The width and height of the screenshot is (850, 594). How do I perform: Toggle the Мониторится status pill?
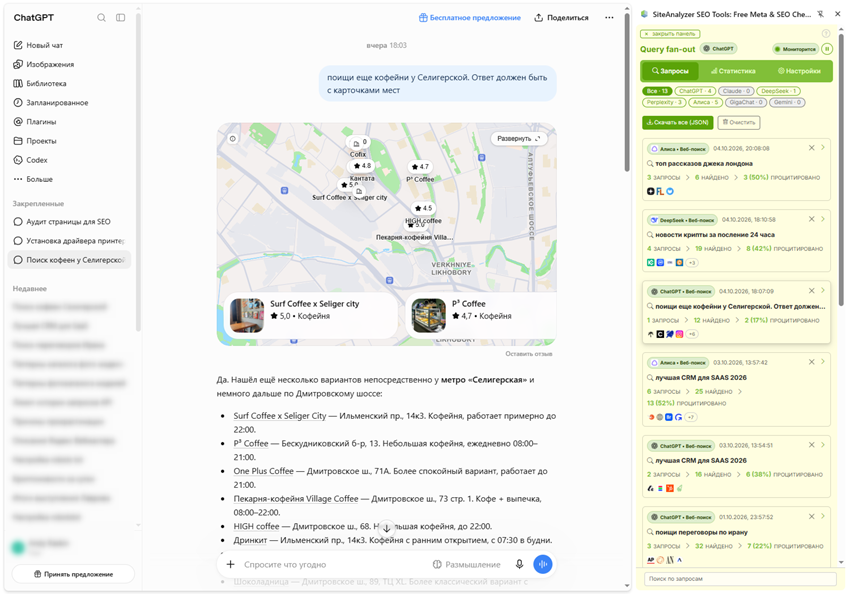pyautogui.click(x=795, y=49)
